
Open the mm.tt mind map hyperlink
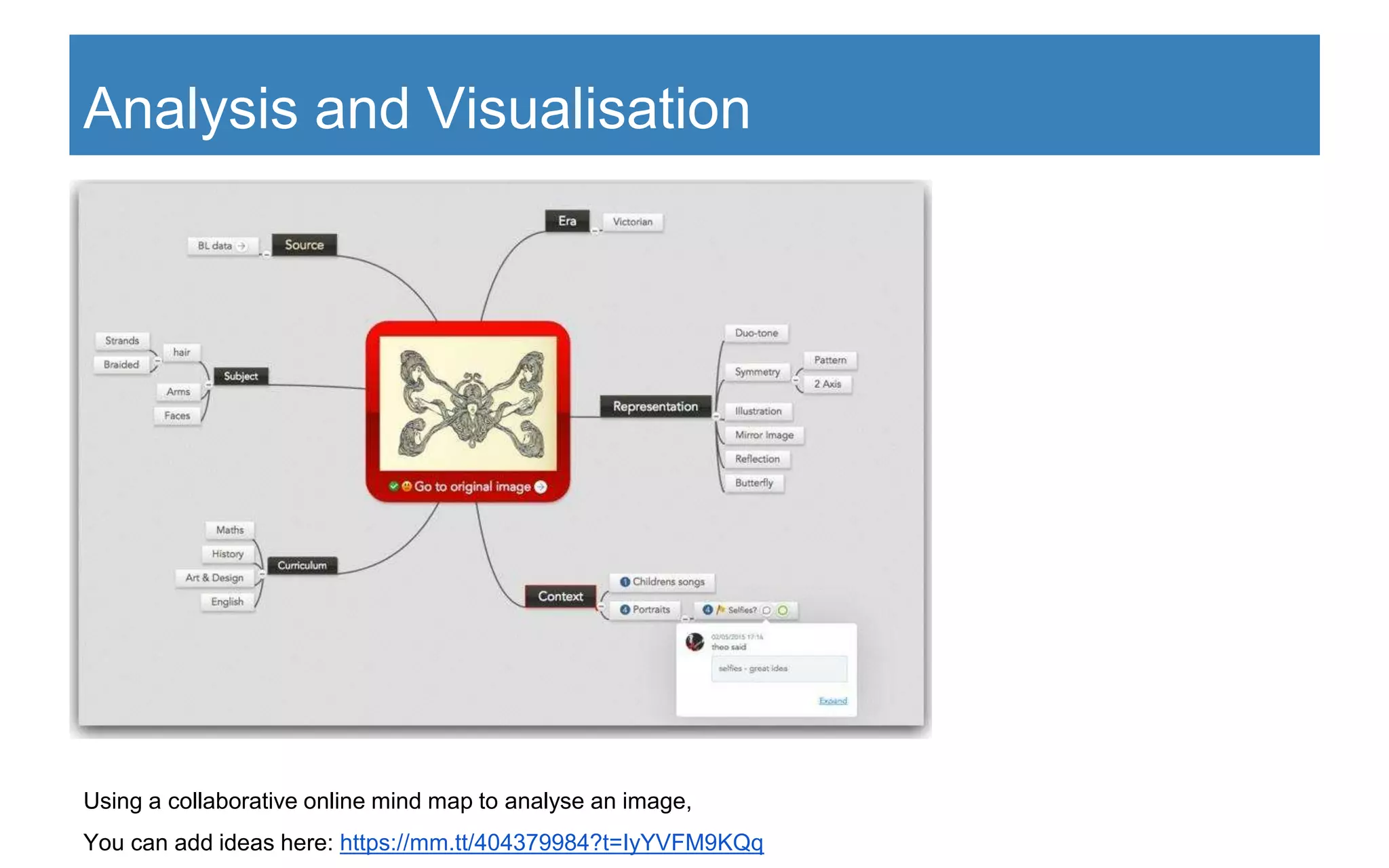(551, 842)
